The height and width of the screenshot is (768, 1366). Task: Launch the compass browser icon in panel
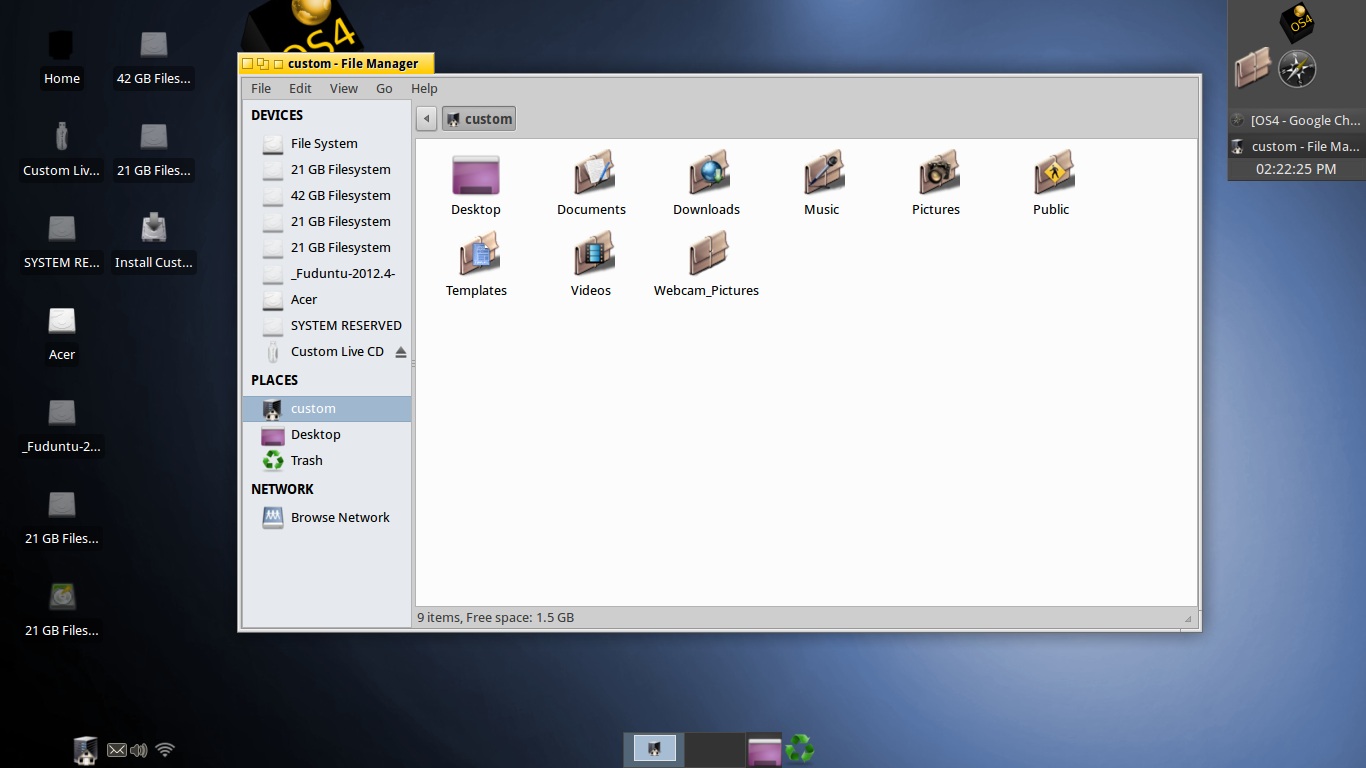click(1297, 68)
